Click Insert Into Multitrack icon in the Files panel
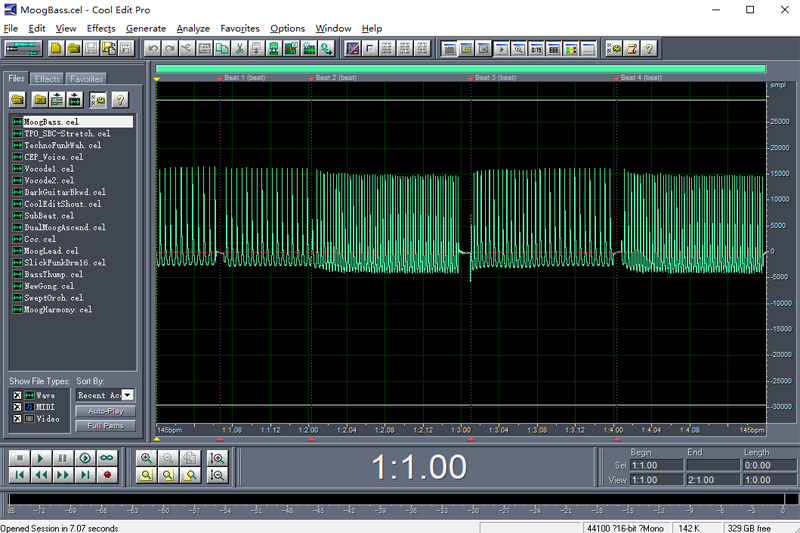 (x=57, y=99)
